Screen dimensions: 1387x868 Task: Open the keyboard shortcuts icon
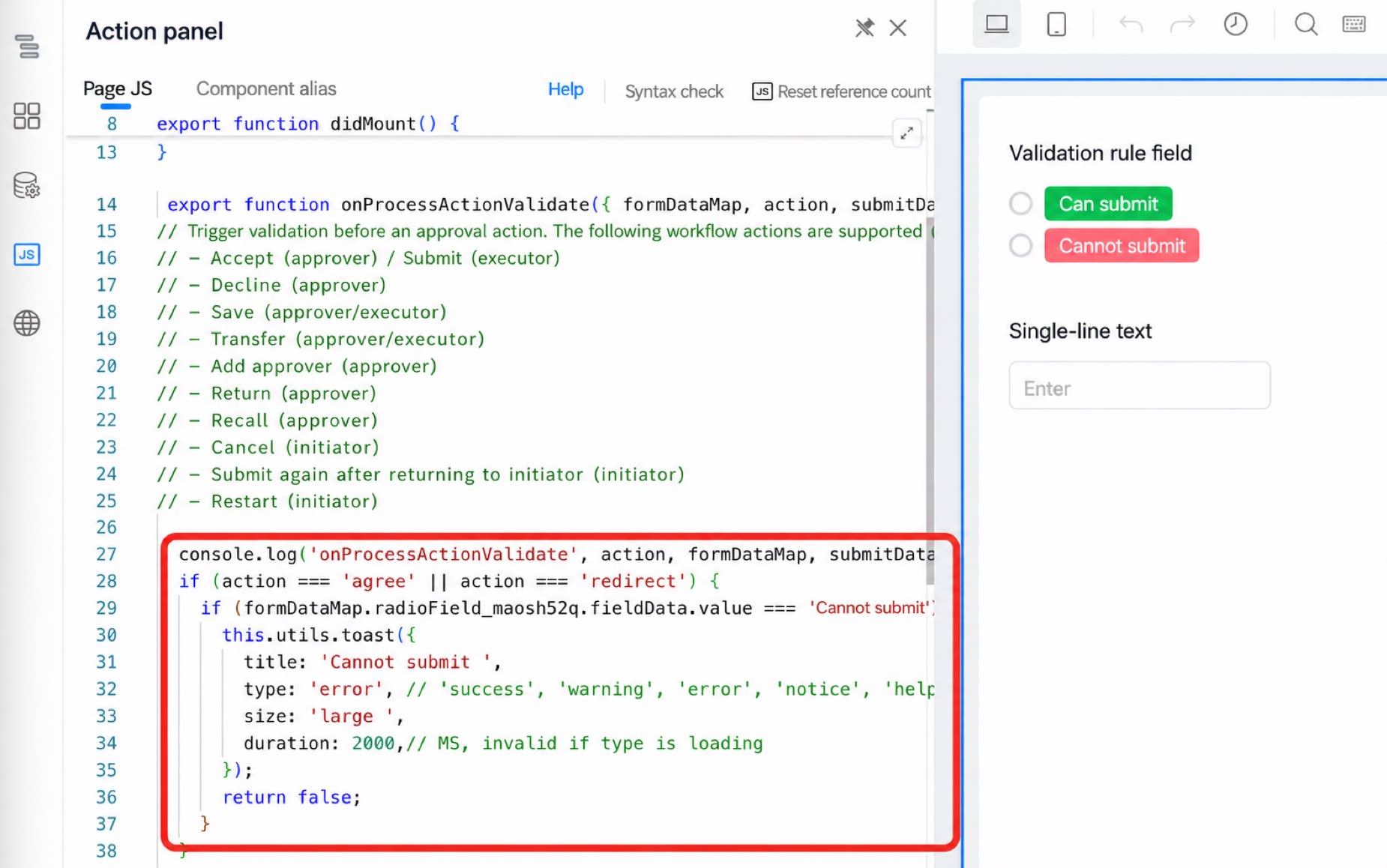[x=1354, y=24]
